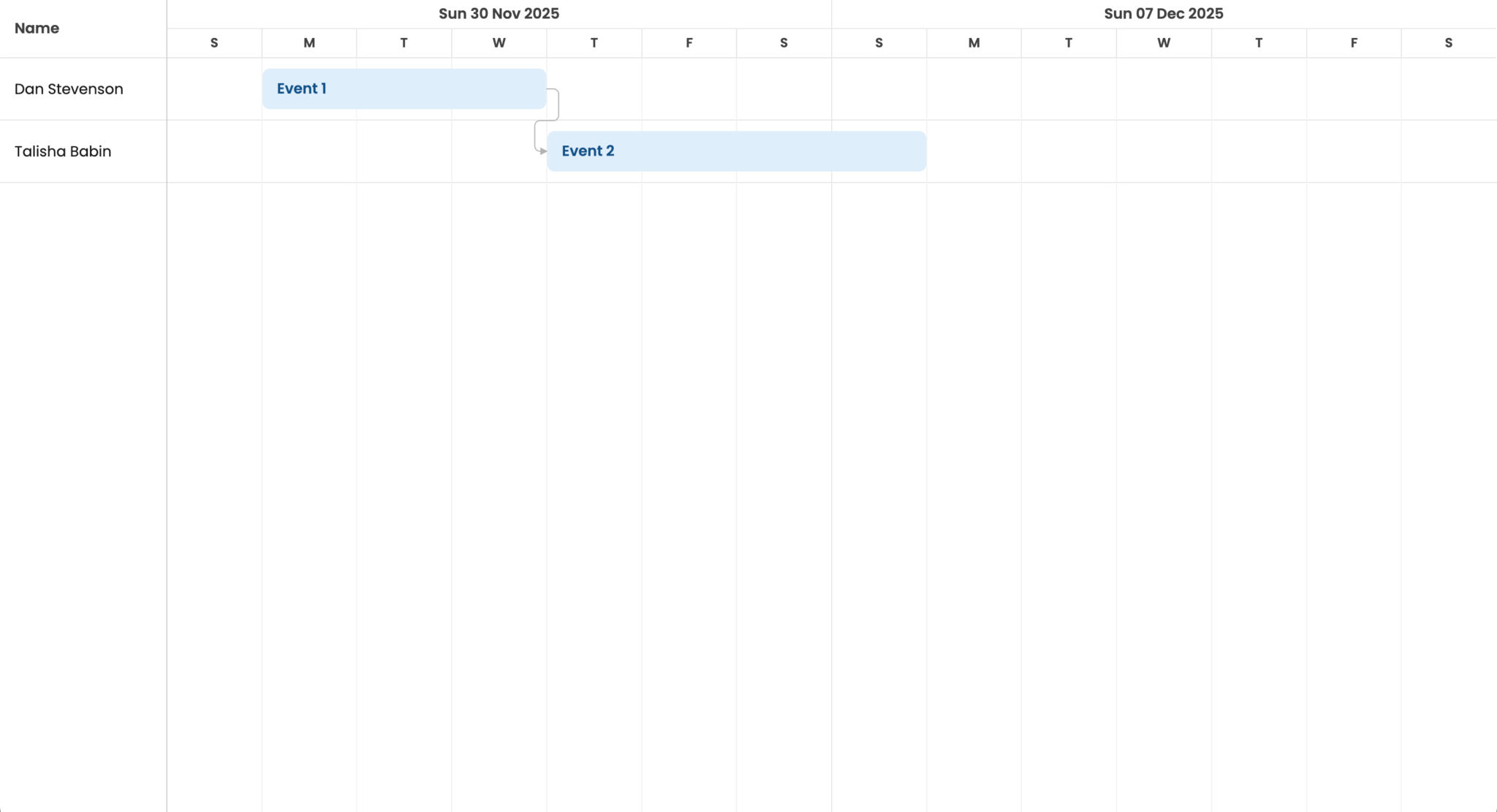
Task: Click the Friday header in second week
Action: 1354,43
